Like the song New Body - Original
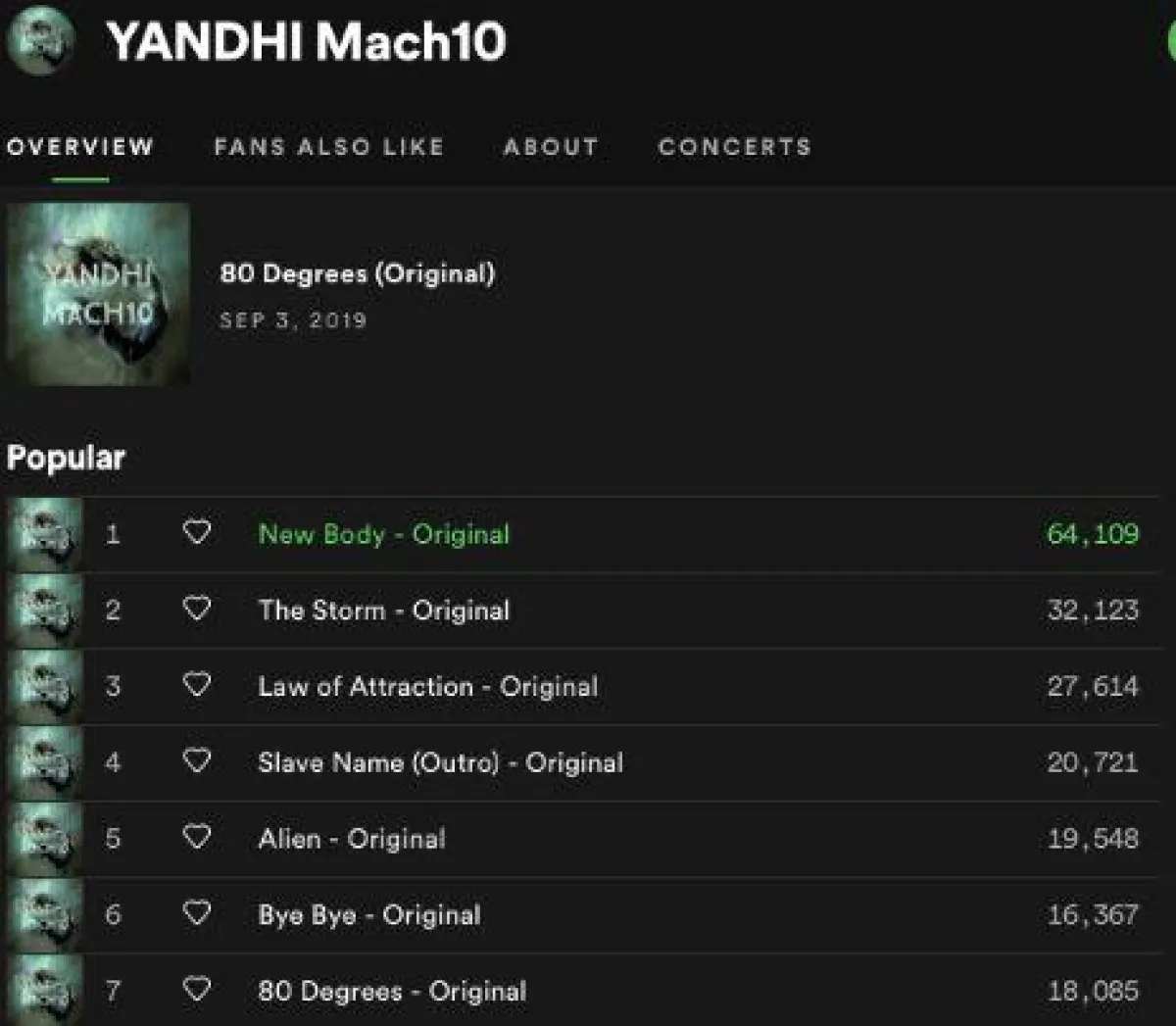Viewport: 1176px width, 1026px height. point(197,532)
